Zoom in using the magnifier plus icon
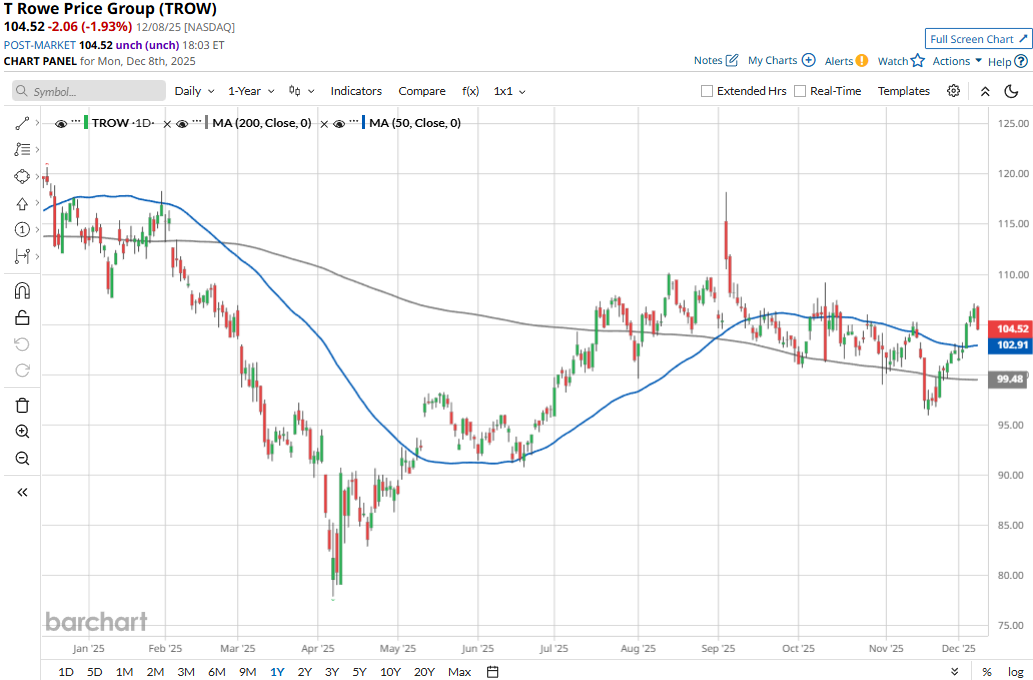The width and height of the screenshot is (1033, 680). pos(22,432)
